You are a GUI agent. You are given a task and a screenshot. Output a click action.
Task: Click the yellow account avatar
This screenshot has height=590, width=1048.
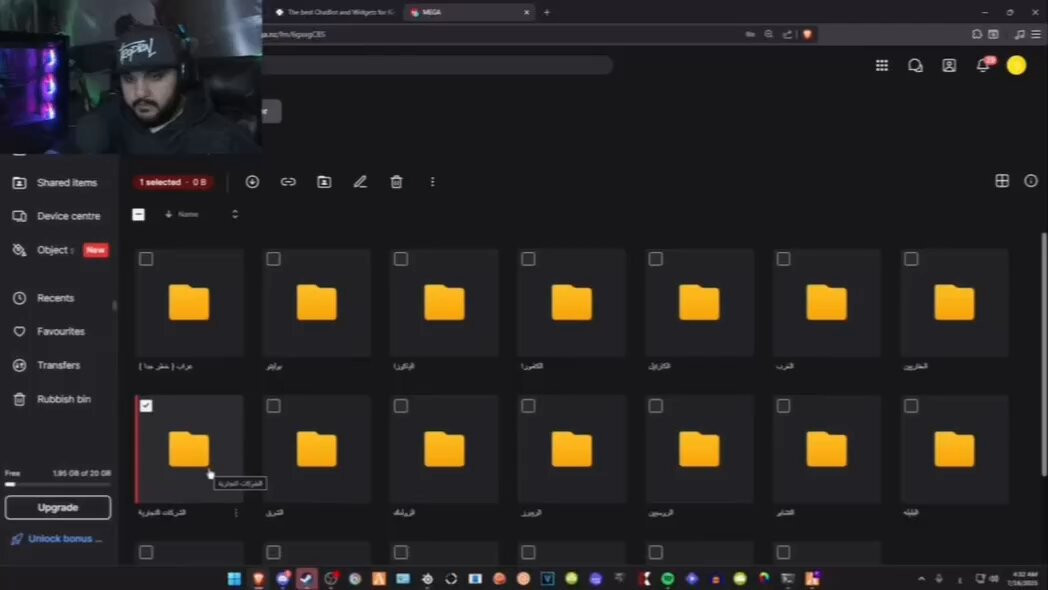[1017, 65]
